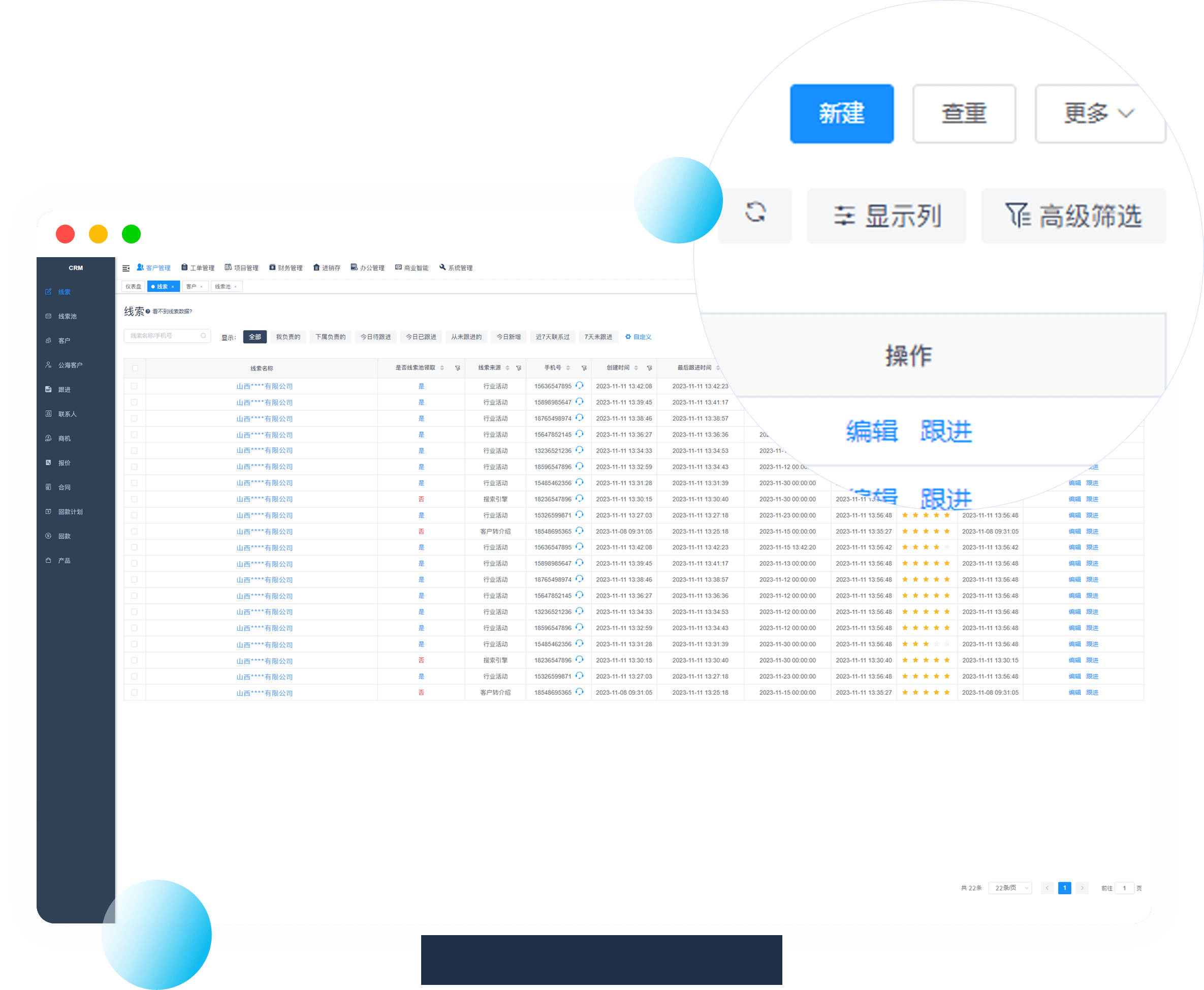Click the 前往 page number input box
1204x990 pixels.
click(1124, 888)
